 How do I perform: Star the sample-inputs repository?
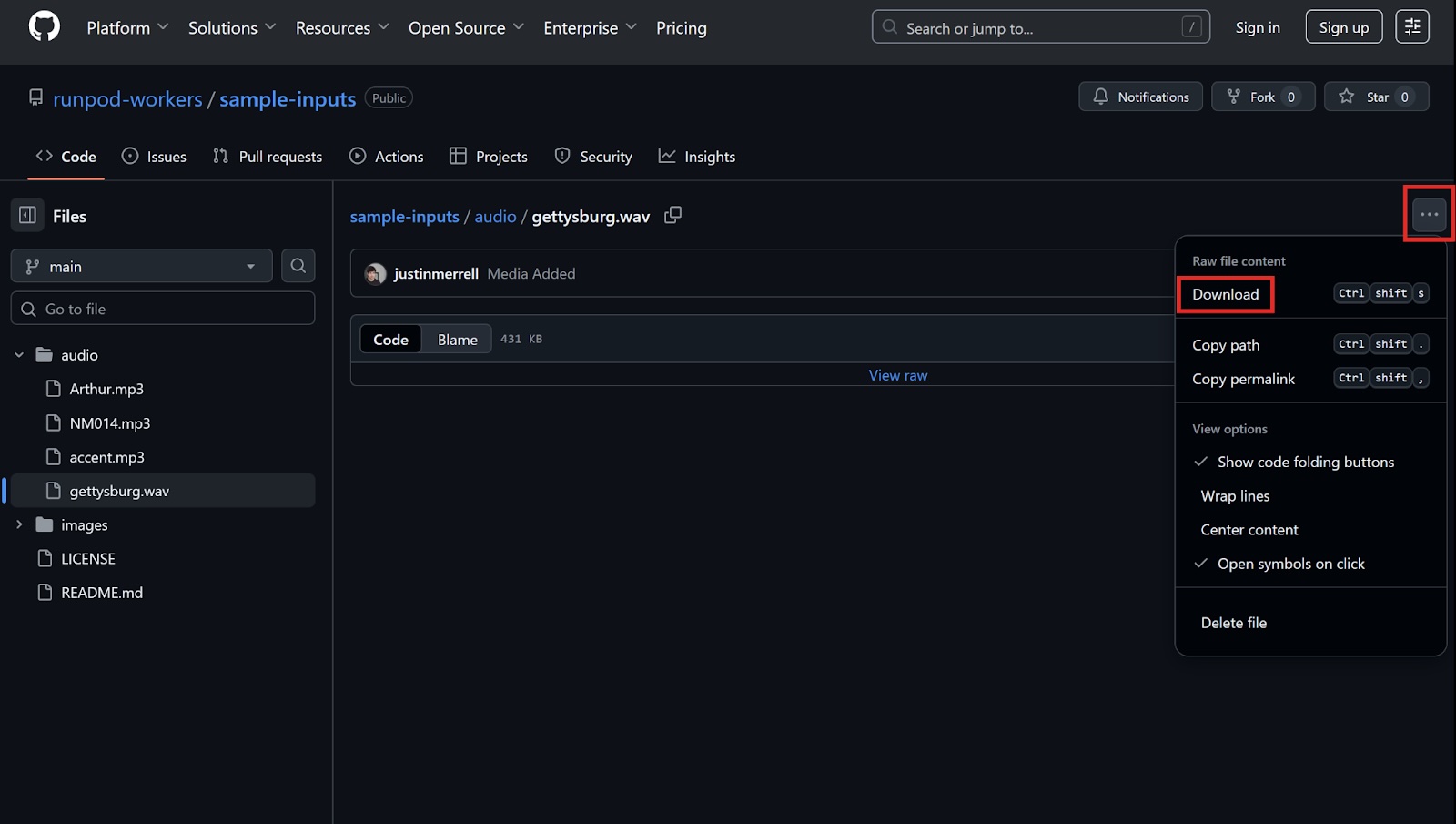(x=1376, y=97)
